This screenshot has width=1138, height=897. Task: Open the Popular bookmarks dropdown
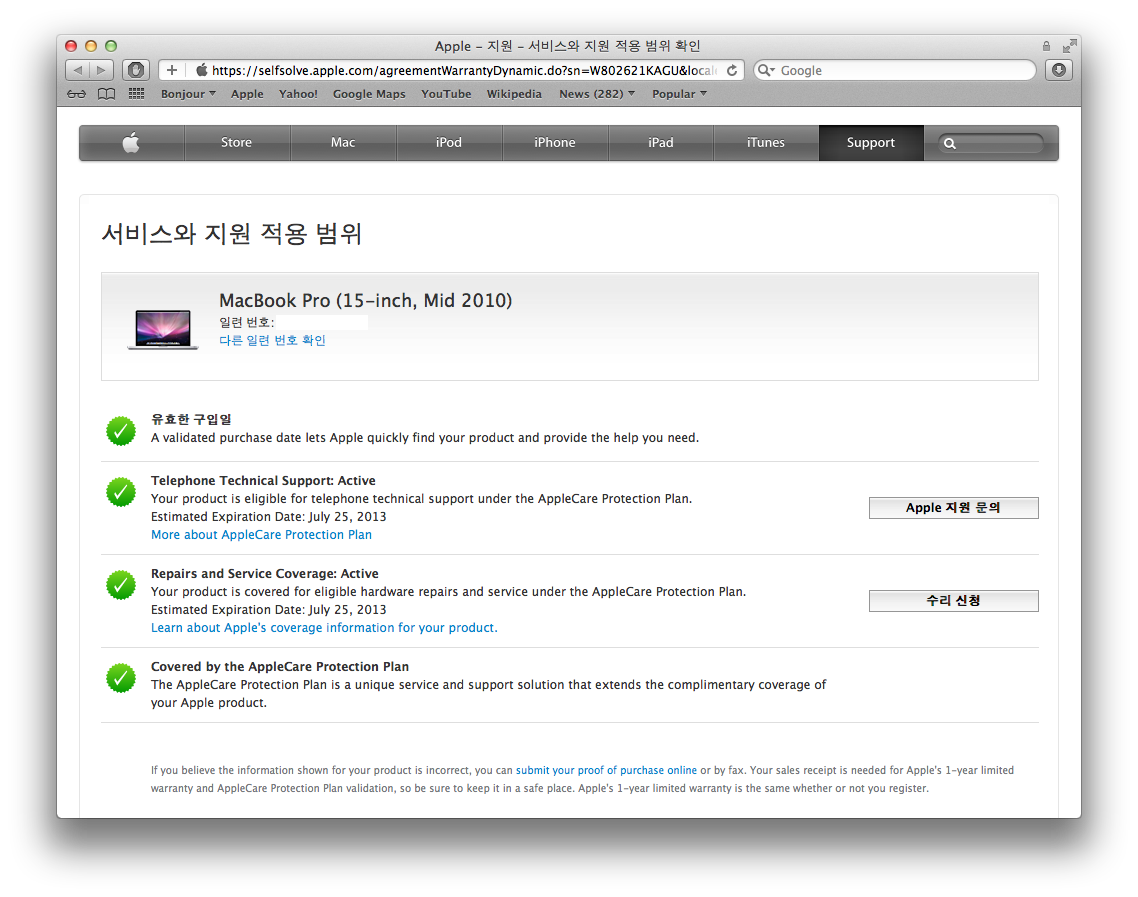pos(679,94)
